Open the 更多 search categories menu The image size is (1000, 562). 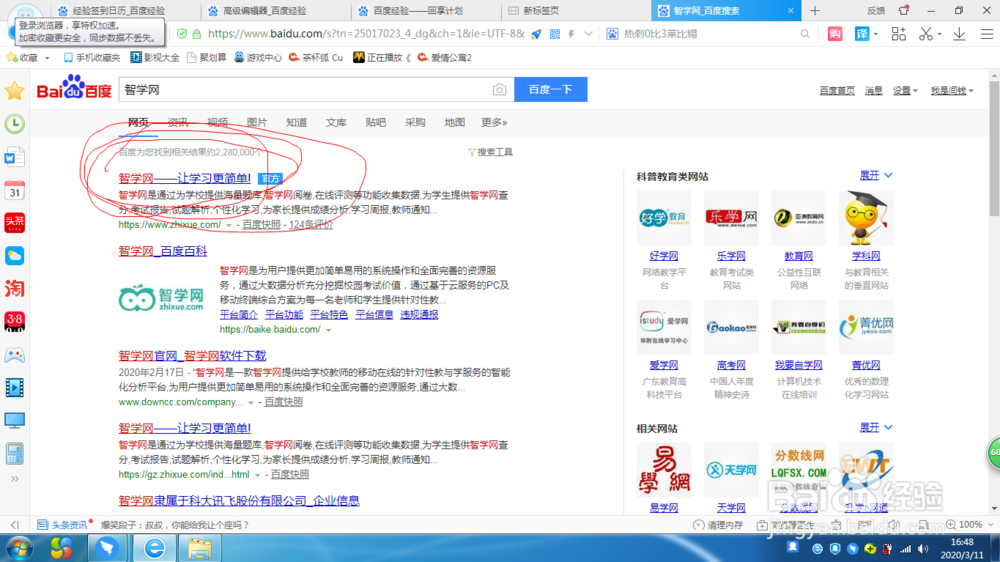coord(494,122)
